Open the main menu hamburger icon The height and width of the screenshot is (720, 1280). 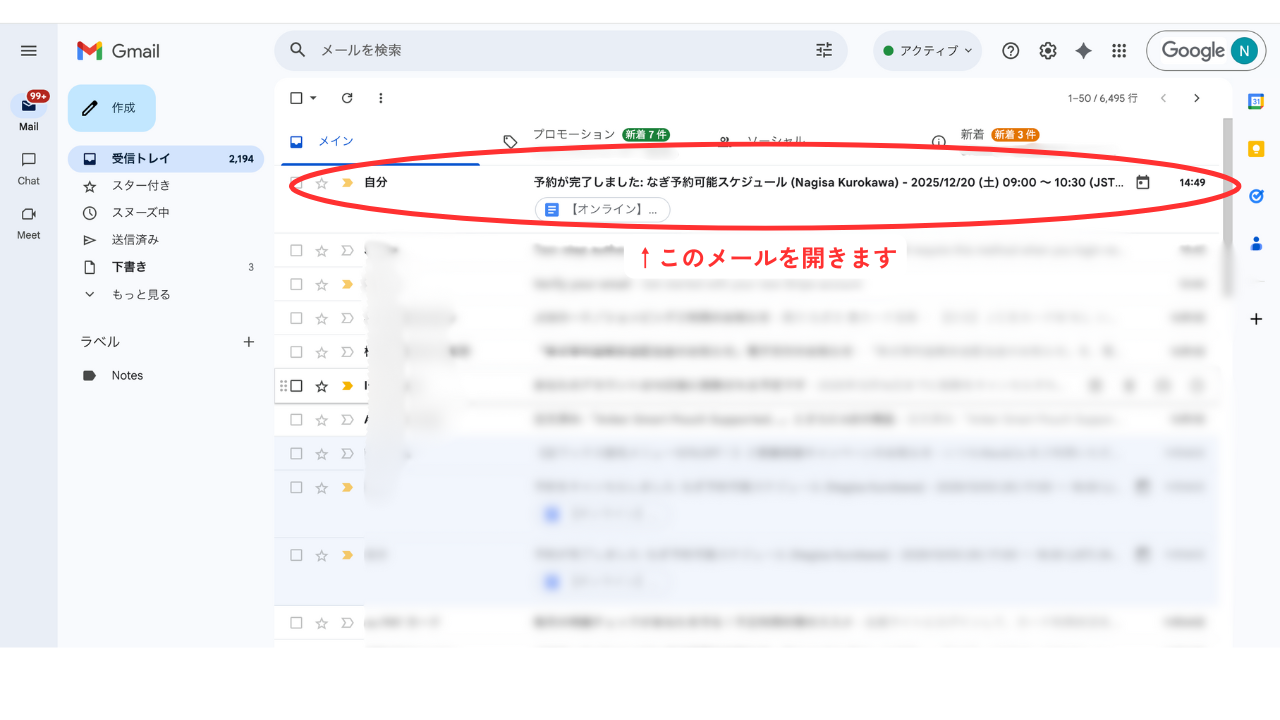[x=28, y=51]
